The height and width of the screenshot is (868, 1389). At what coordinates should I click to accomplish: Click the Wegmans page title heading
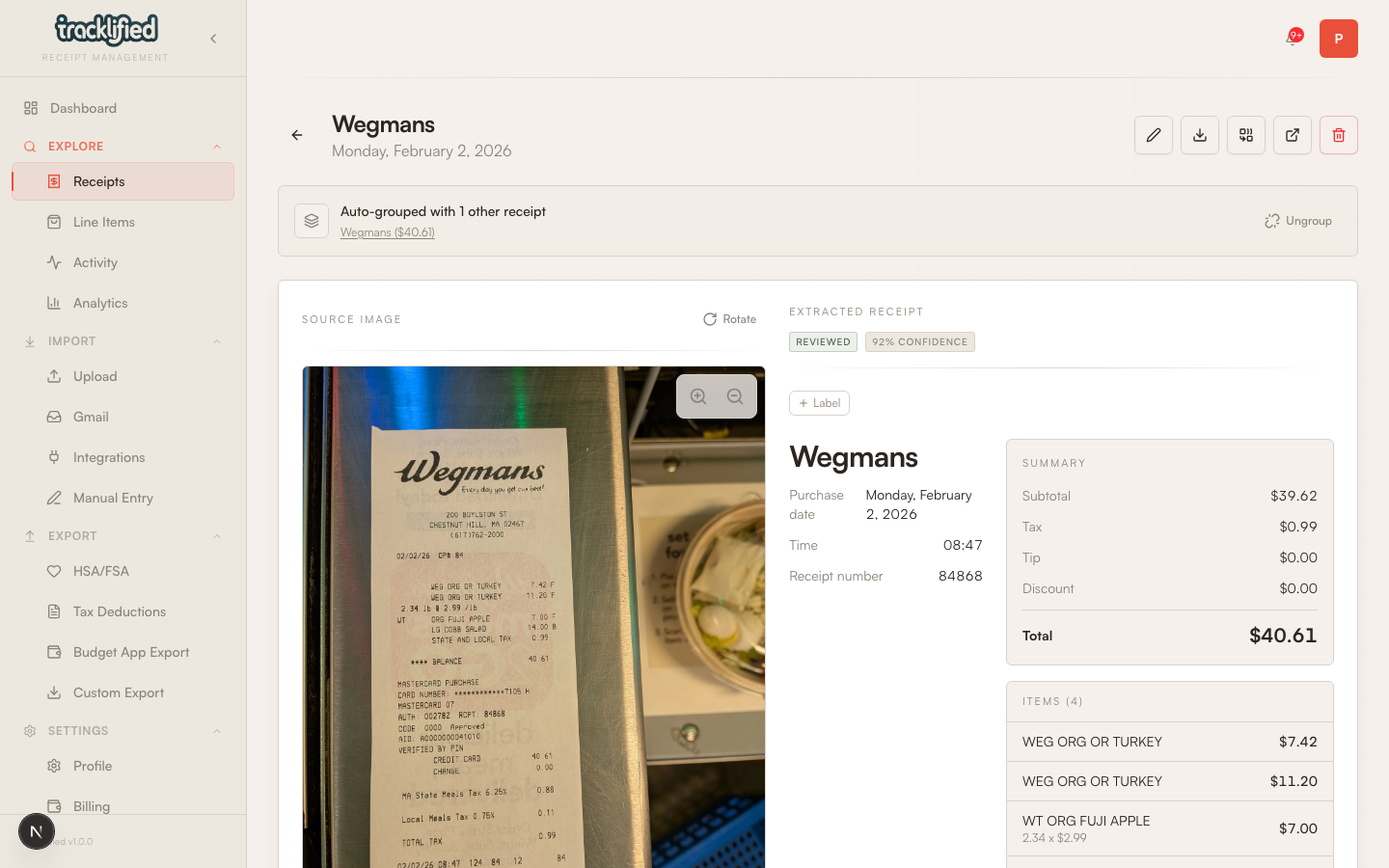(x=383, y=124)
